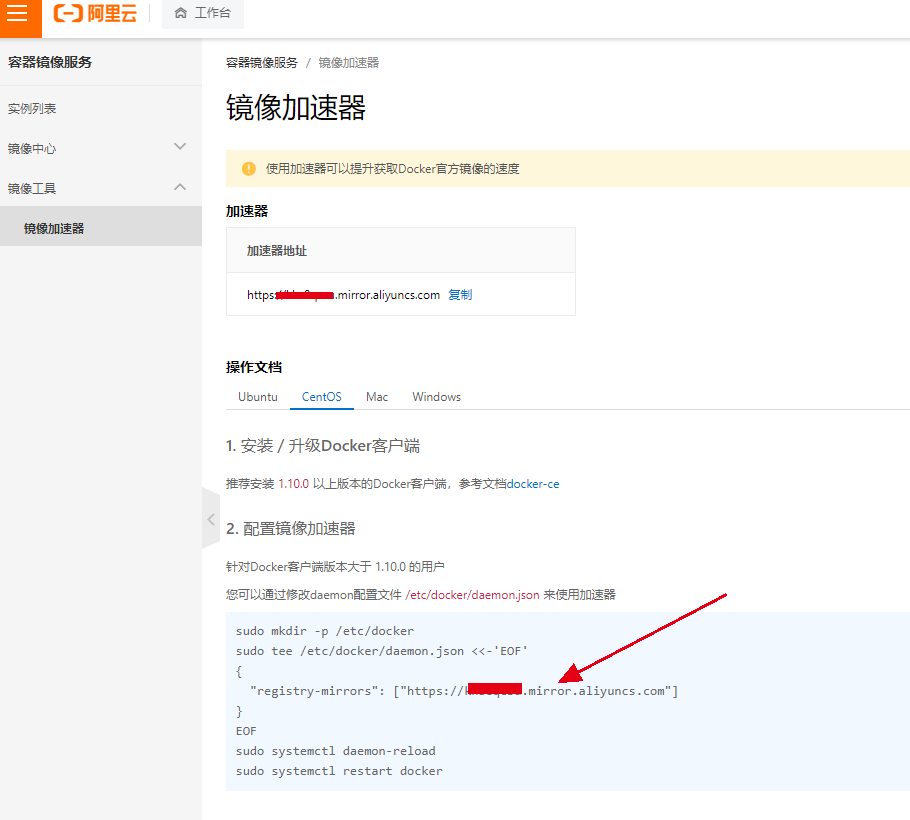This screenshot has width=910, height=820.
Task: Collapse the left sidebar panel
Action: 211,519
